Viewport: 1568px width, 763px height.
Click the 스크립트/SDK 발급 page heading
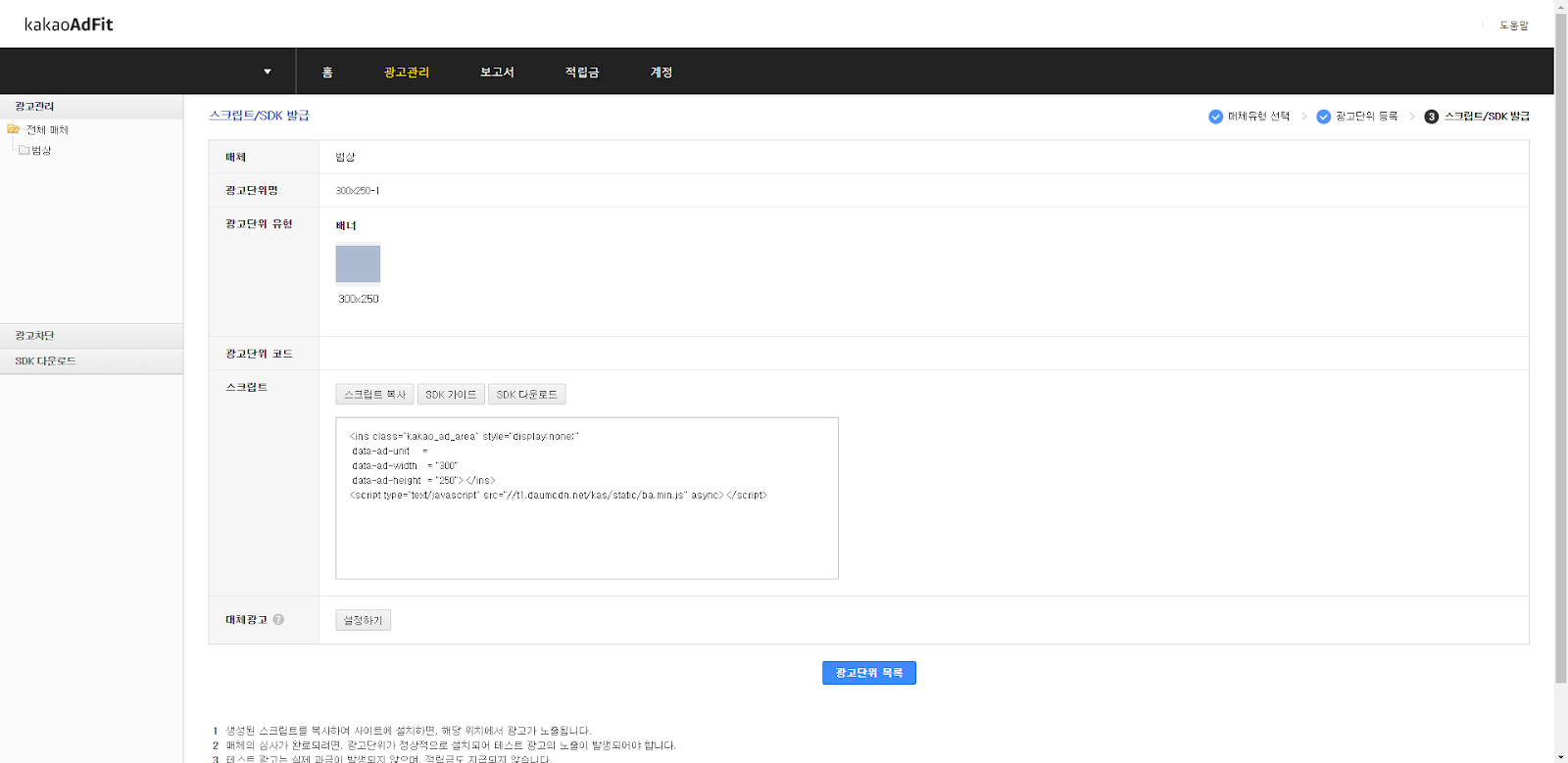point(259,116)
